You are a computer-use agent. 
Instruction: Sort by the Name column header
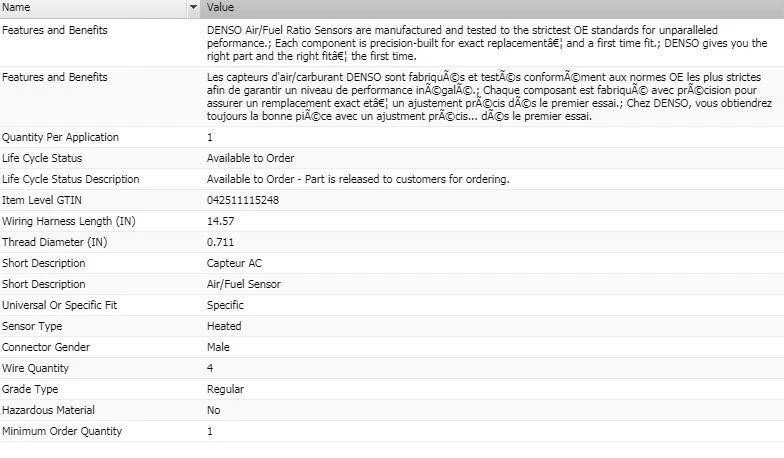click(x=94, y=8)
